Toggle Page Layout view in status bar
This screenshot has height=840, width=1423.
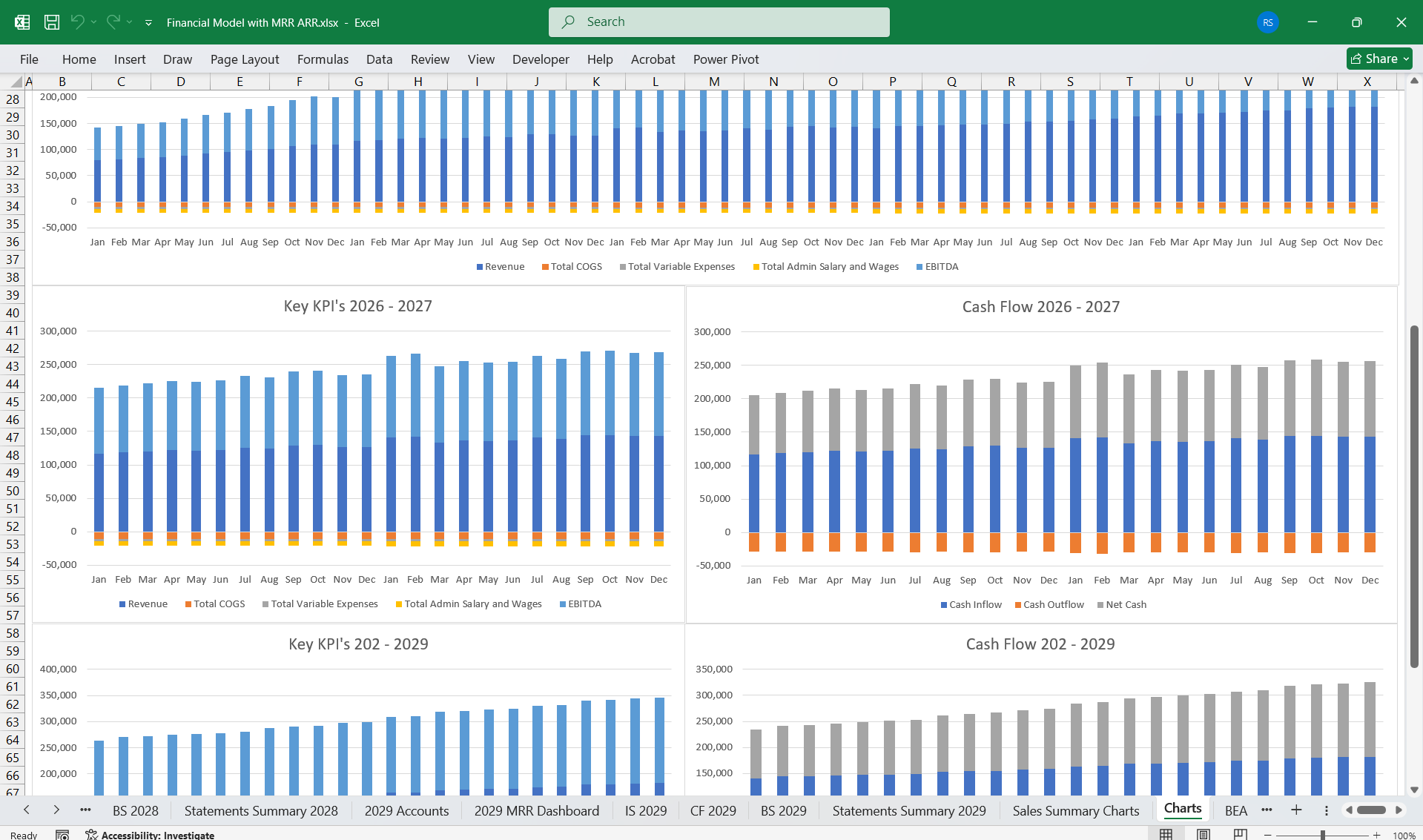pos(1203,833)
